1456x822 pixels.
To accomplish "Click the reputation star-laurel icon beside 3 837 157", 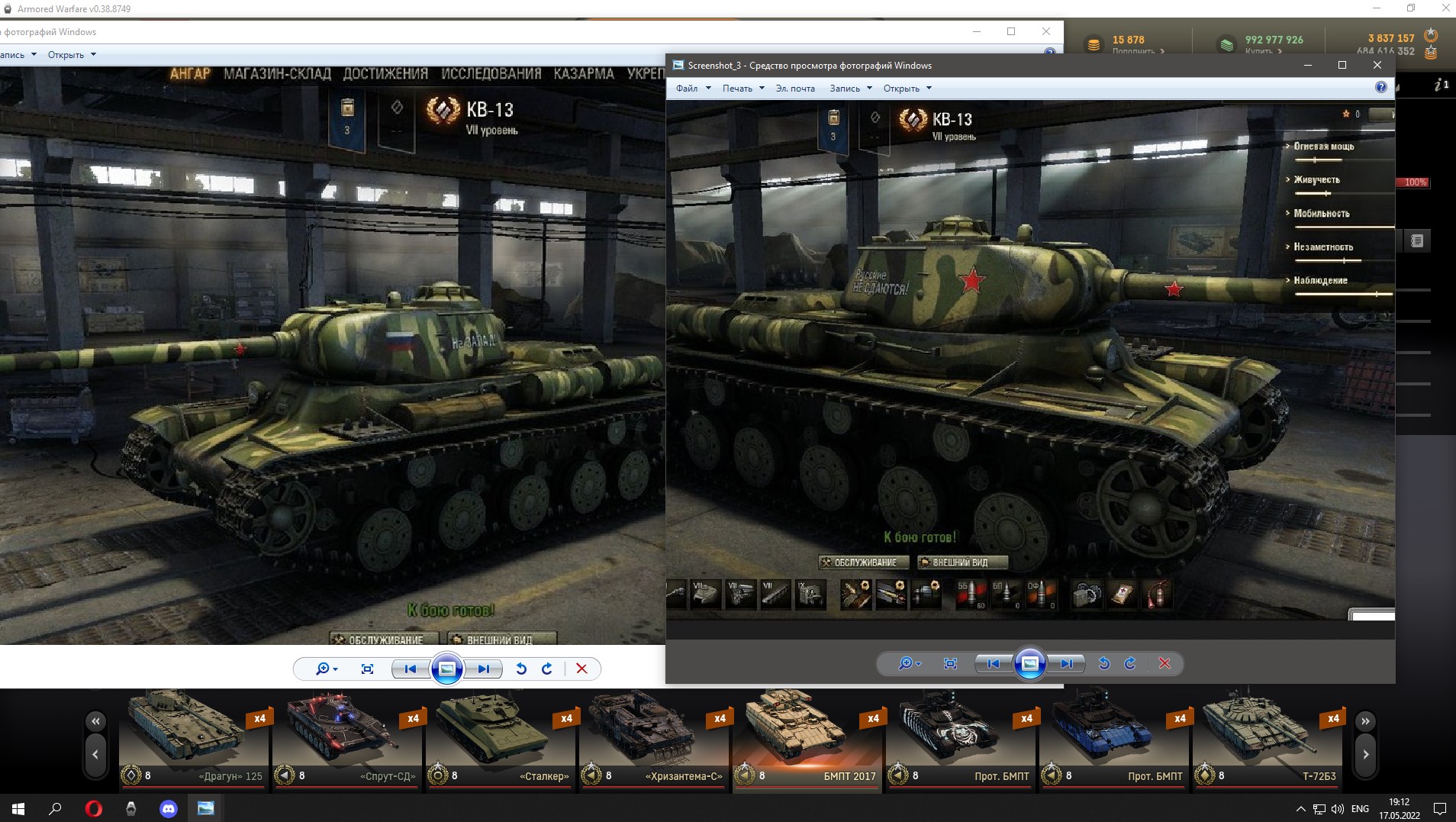I will point(1431,35).
